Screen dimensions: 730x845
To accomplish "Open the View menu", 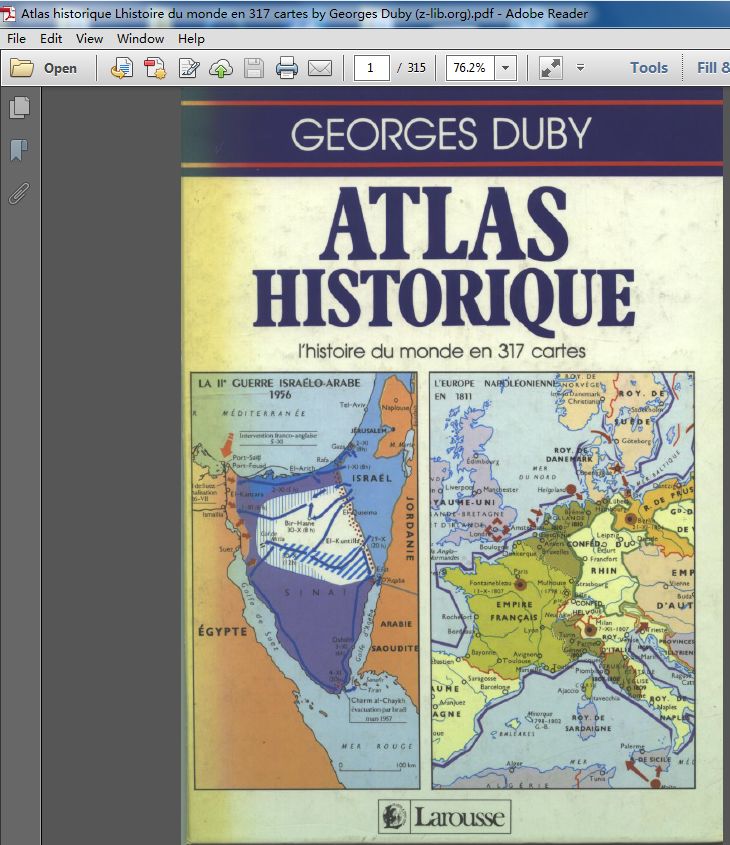I will tap(89, 39).
